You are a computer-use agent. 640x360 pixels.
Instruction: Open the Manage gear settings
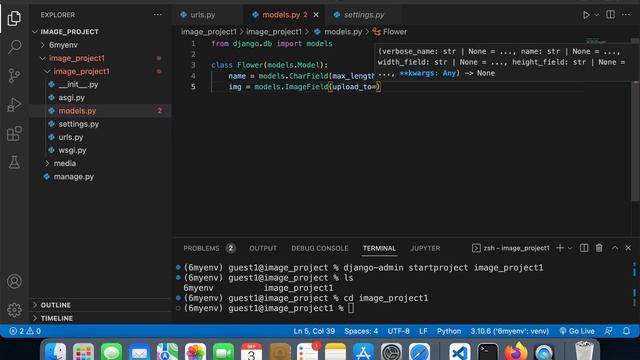[x=14, y=310]
